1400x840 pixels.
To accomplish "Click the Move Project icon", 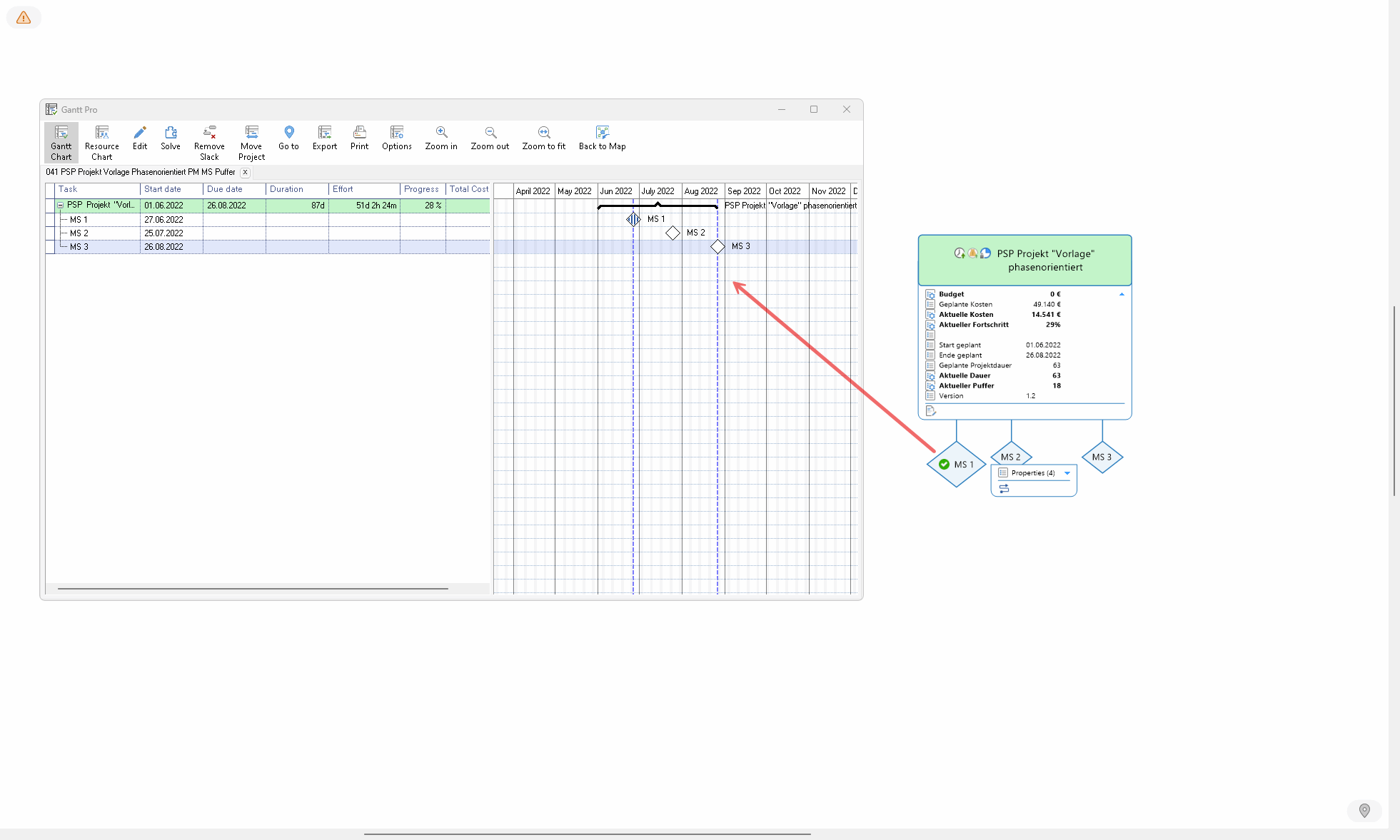I will (x=251, y=142).
